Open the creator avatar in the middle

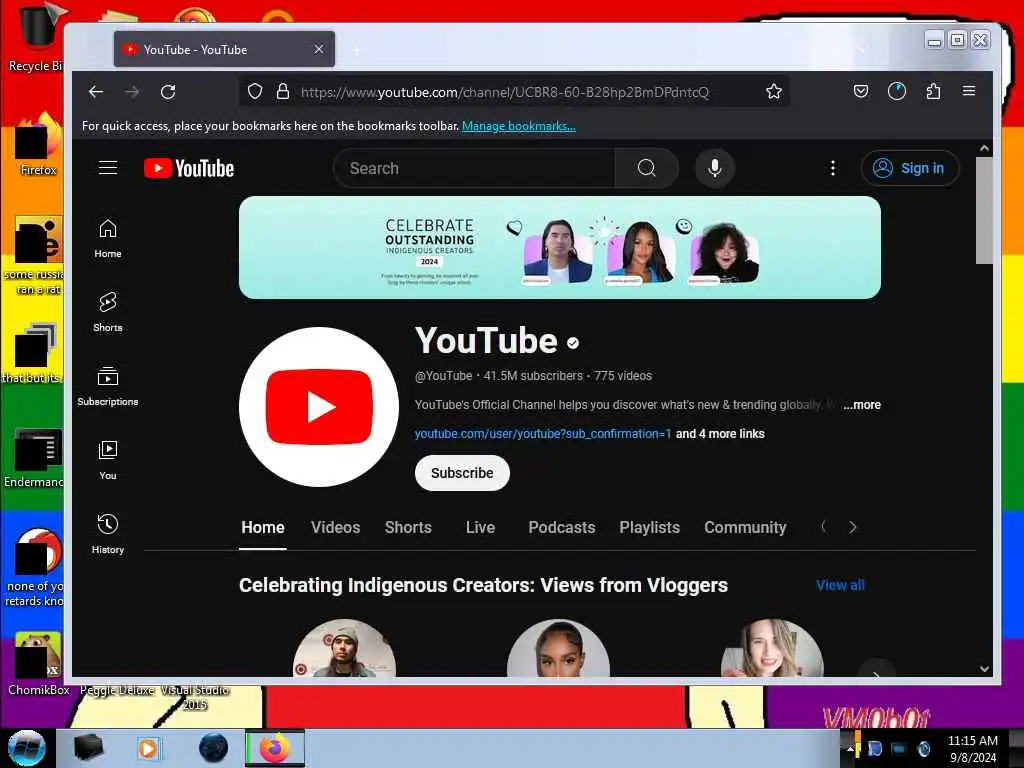(x=558, y=648)
